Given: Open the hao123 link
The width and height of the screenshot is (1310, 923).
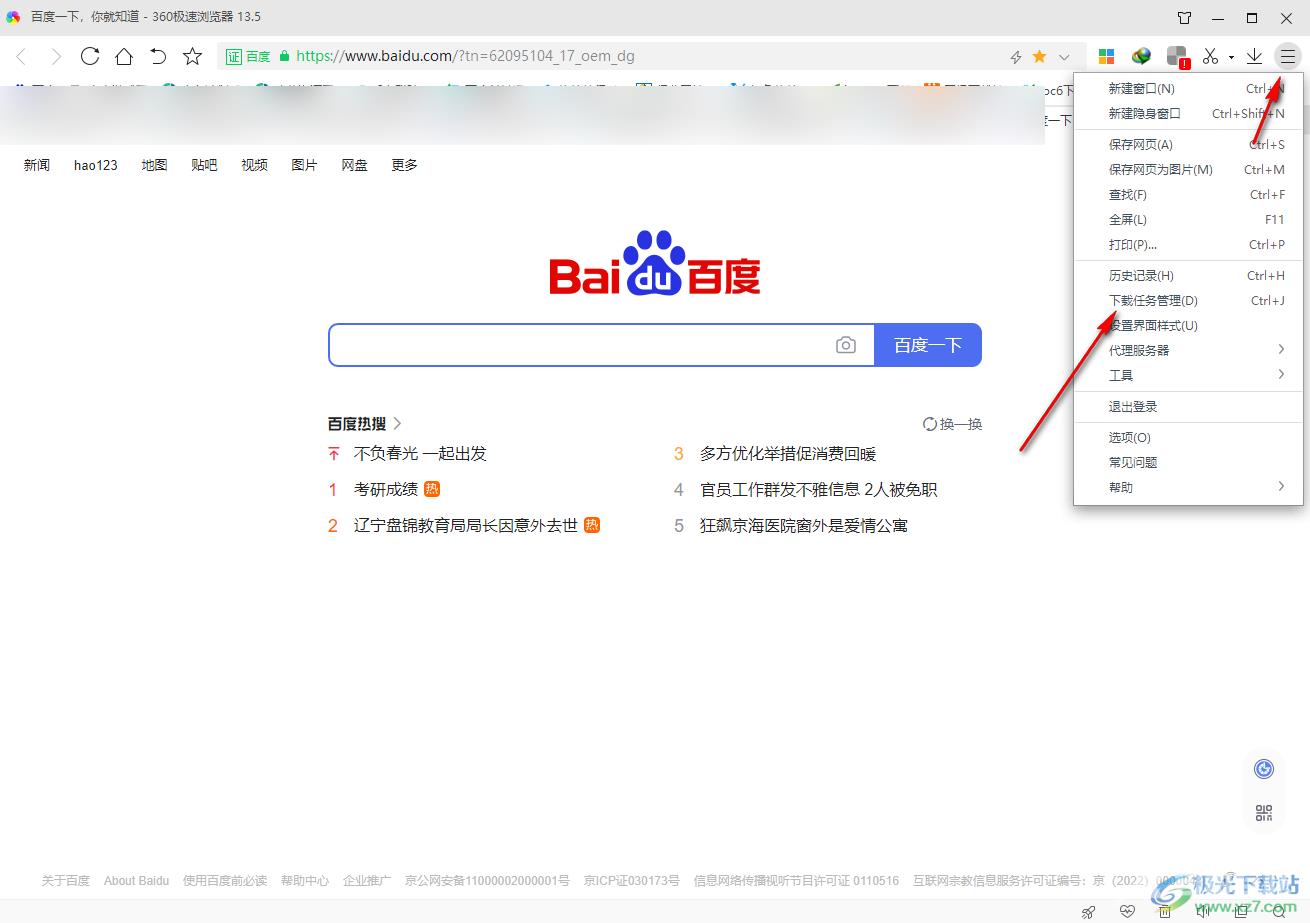Looking at the screenshot, I should pos(96,165).
